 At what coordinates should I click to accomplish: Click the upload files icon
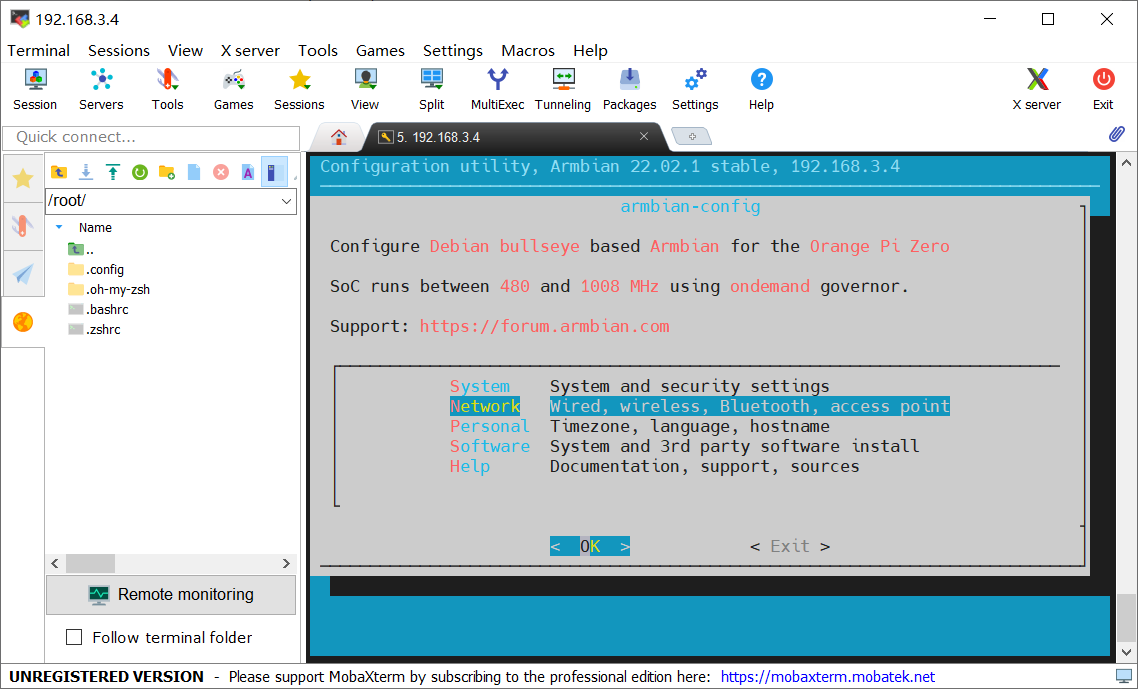coord(112,172)
